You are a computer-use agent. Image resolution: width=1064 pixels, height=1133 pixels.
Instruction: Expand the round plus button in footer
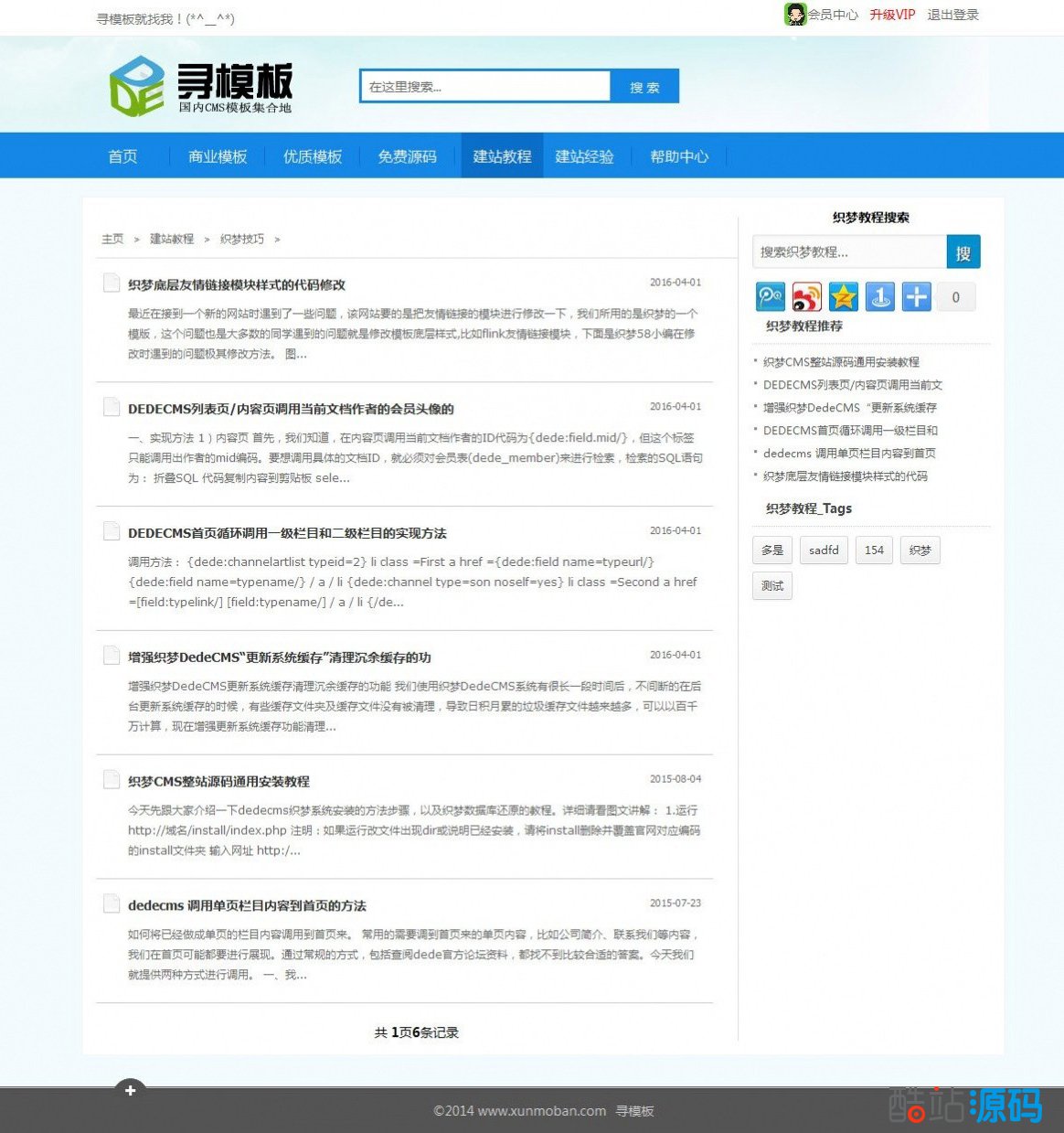click(130, 1090)
